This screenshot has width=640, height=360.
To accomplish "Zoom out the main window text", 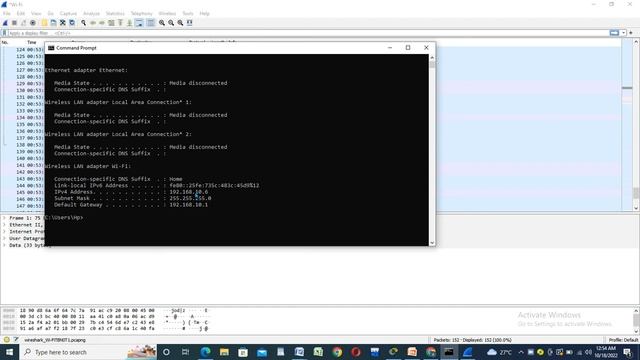I will [x=171, y=23].
